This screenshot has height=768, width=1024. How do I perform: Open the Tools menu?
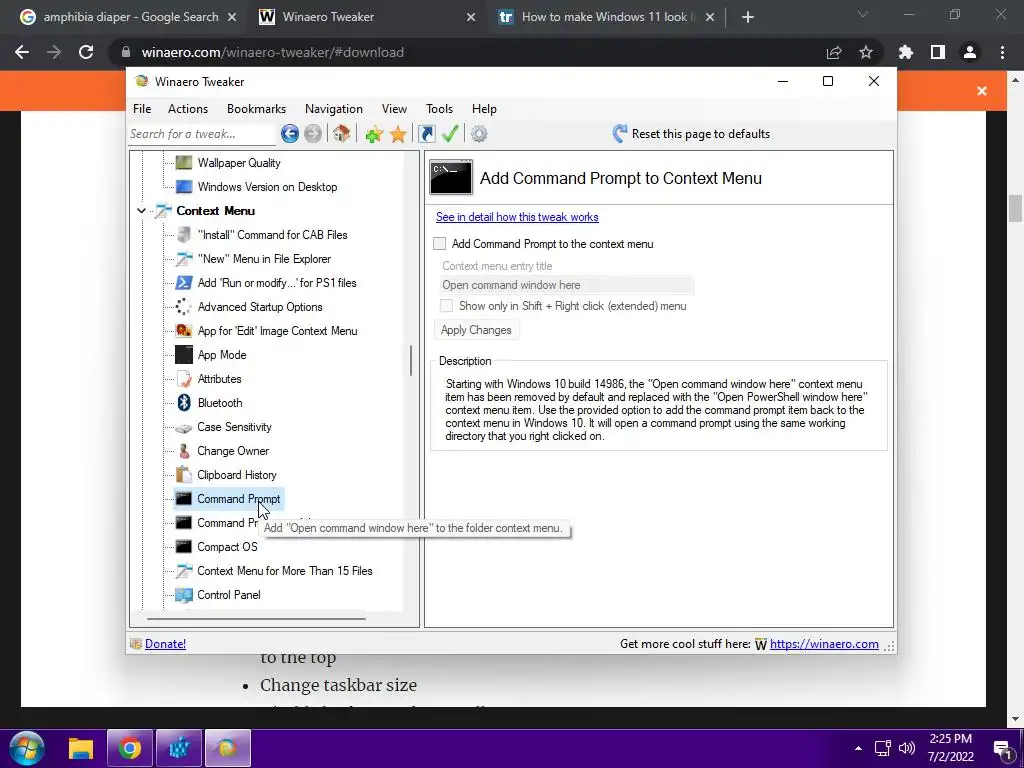(x=440, y=109)
